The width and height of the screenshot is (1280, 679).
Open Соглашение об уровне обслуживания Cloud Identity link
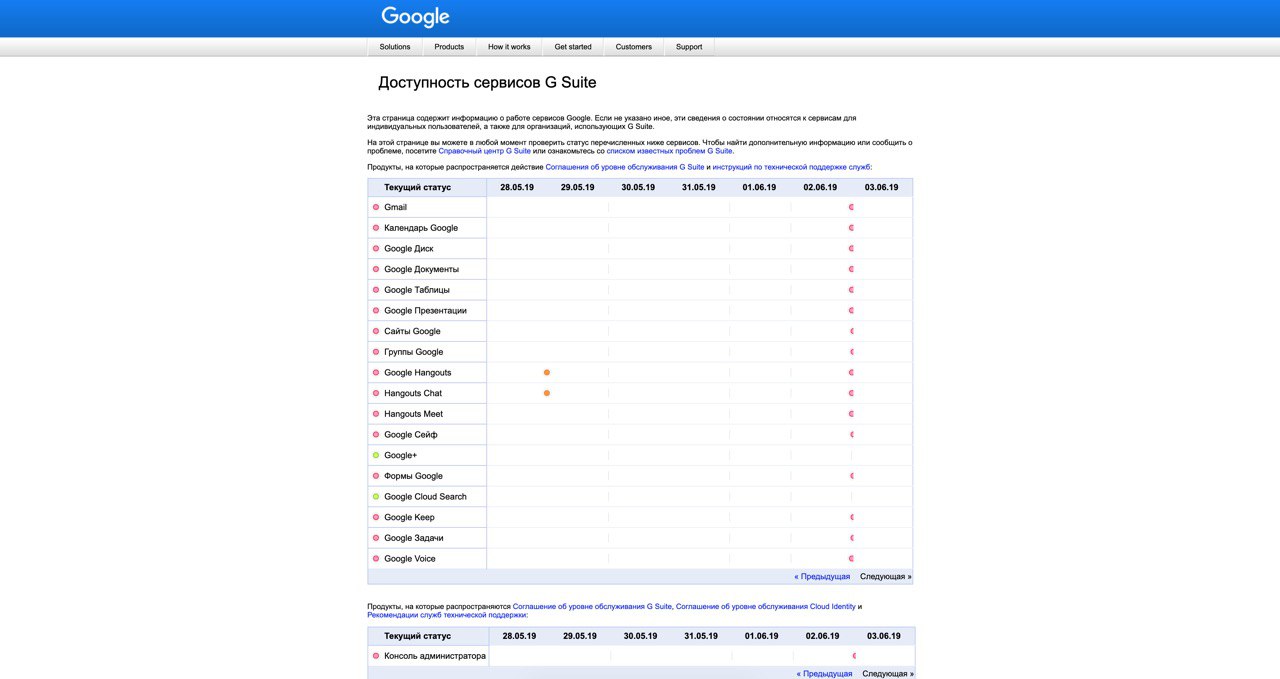[x=766, y=606]
